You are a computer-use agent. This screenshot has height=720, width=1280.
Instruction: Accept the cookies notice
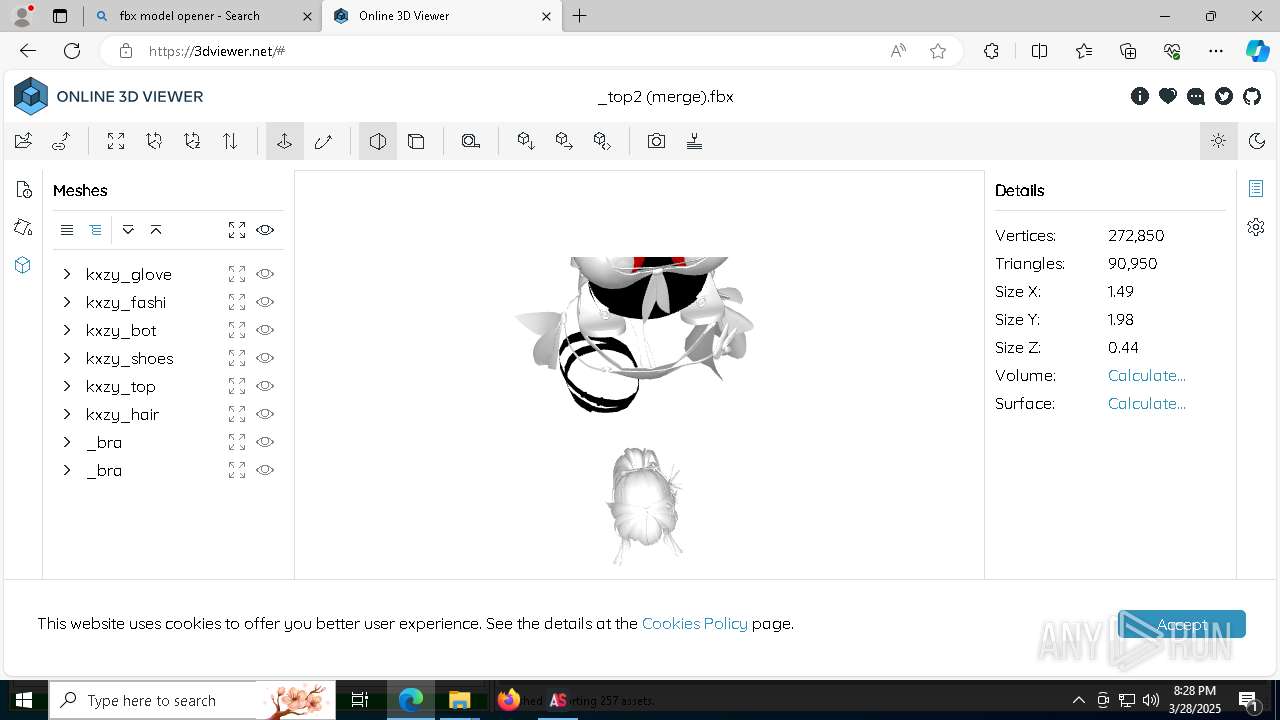pos(1182,624)
